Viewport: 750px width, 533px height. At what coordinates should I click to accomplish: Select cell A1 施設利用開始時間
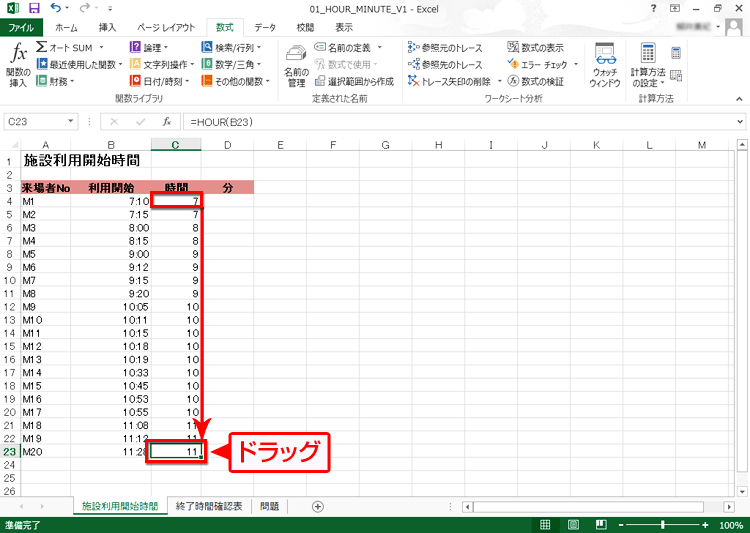point(45,160)
